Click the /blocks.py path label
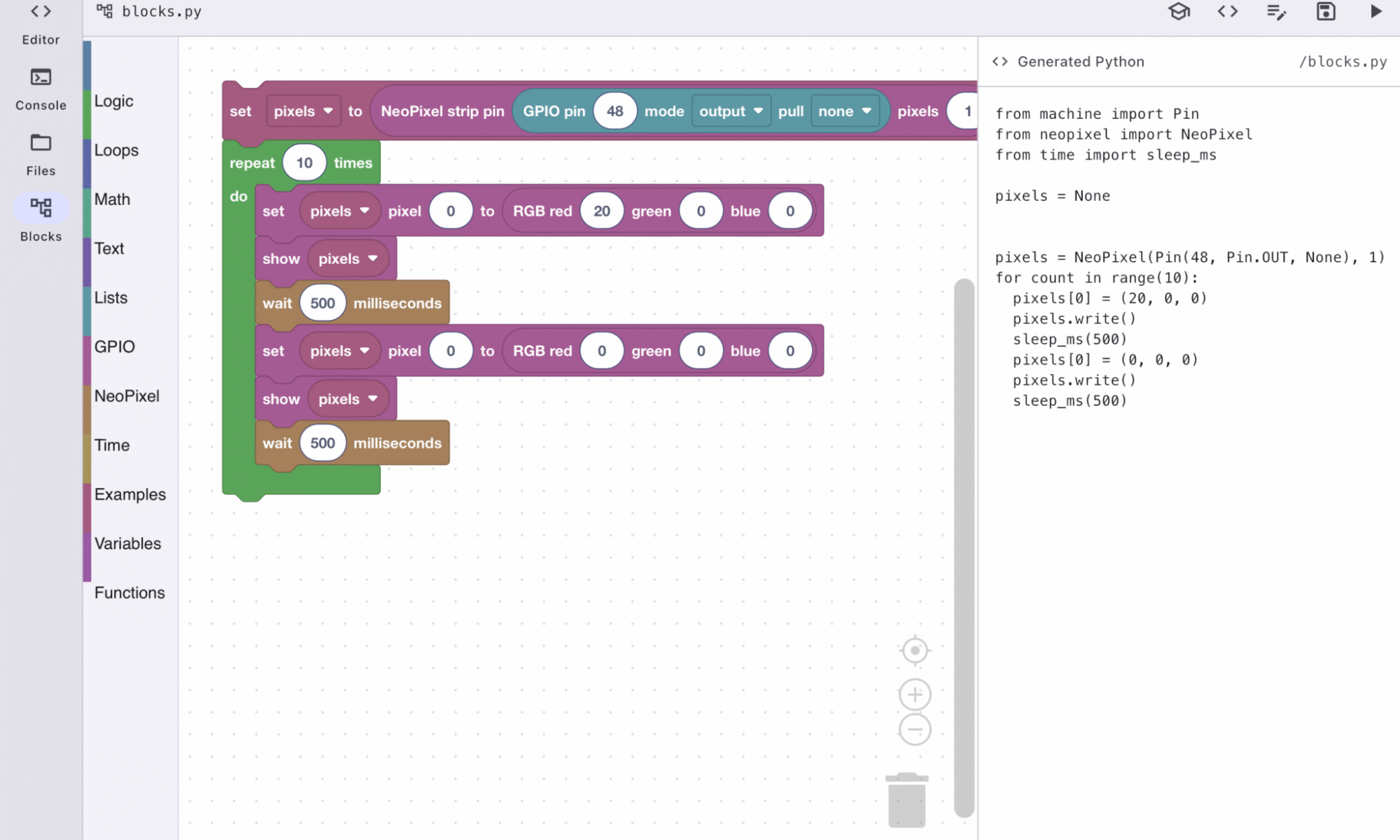This screenshot has width=1400, height=840. [1343, 62]
